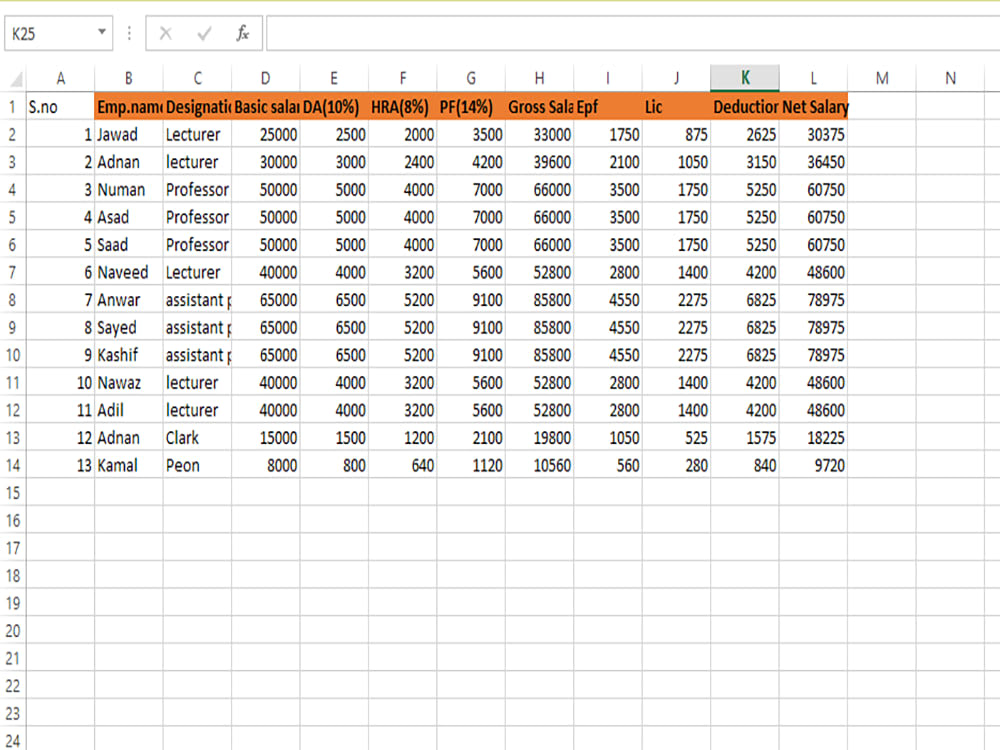Select Jawad's basic salary 25000
This screenshot has width=1000, height=750.
click(265, 135)
